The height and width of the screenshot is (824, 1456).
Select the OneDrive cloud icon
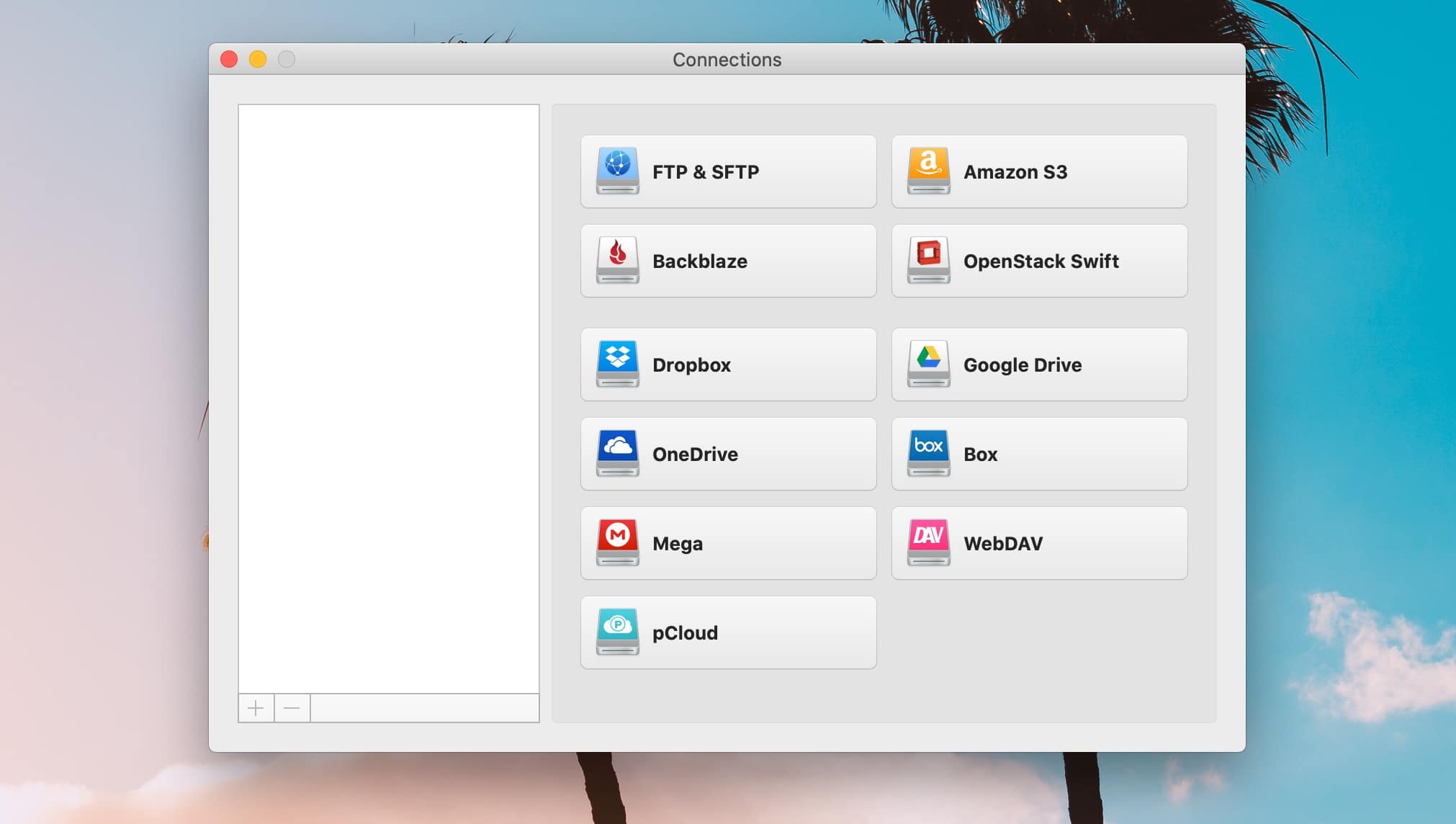(x=616, y=454)
